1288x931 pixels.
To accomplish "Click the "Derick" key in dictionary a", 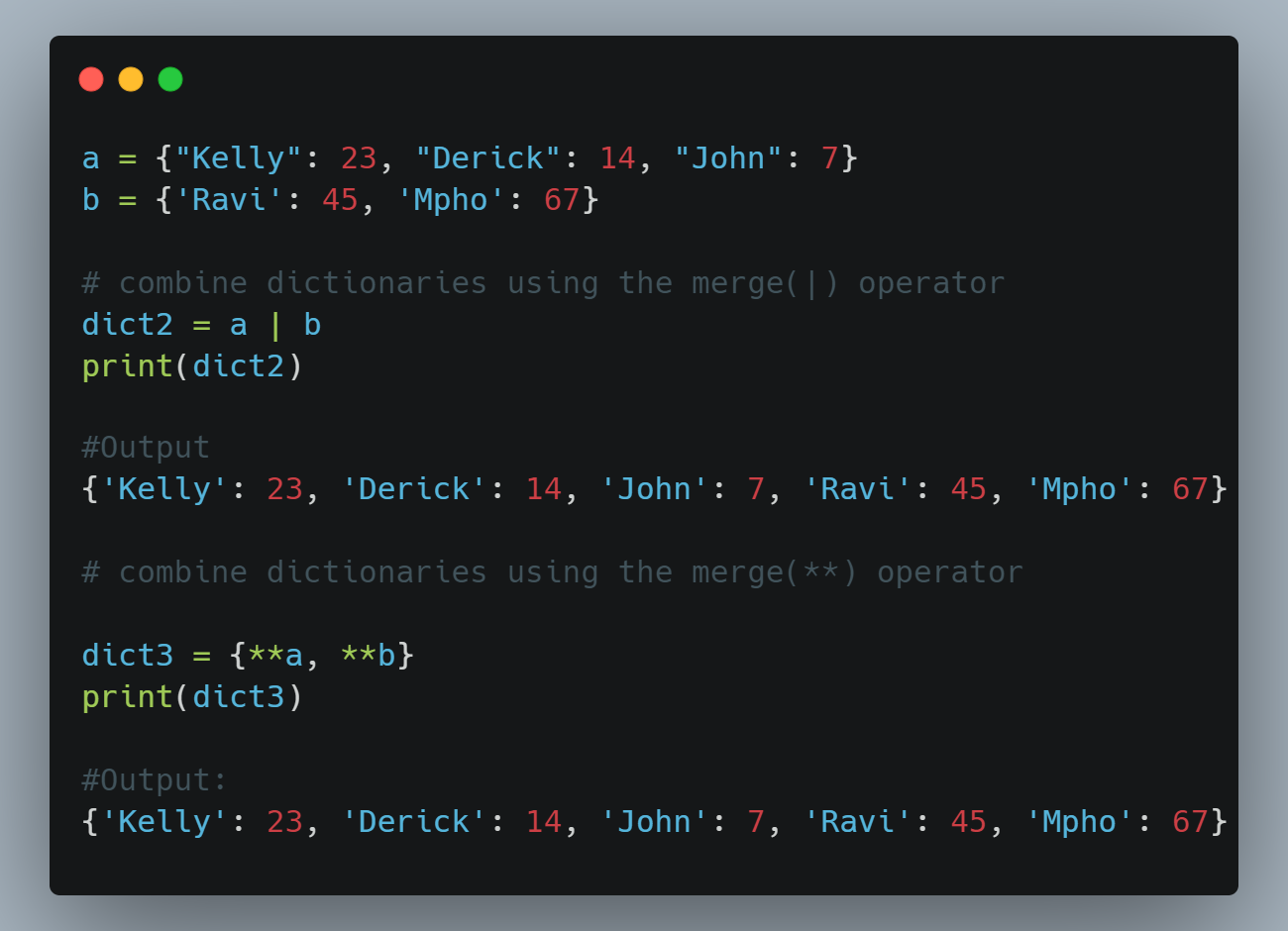I will [488, 158].
